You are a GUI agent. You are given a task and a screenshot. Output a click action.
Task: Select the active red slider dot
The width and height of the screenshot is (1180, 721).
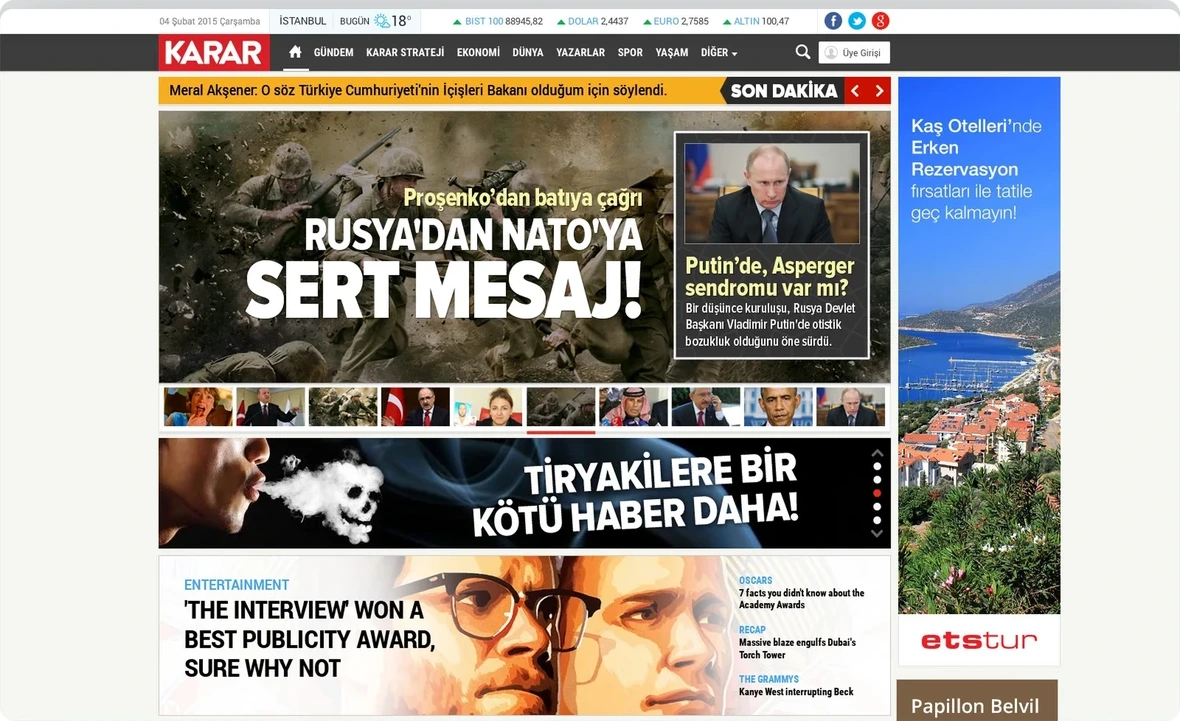(877, 494)
